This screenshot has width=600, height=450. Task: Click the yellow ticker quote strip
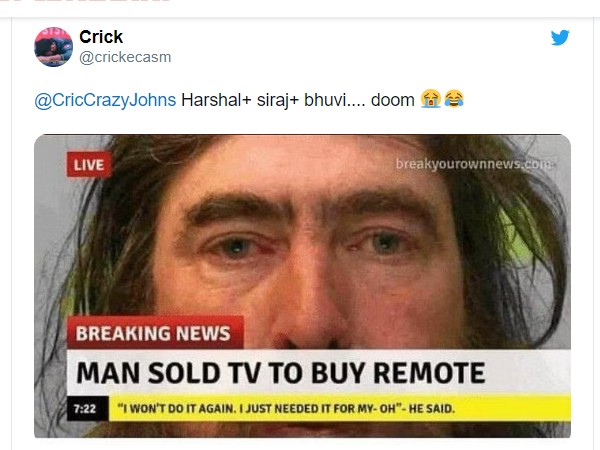tap(340, 408)
